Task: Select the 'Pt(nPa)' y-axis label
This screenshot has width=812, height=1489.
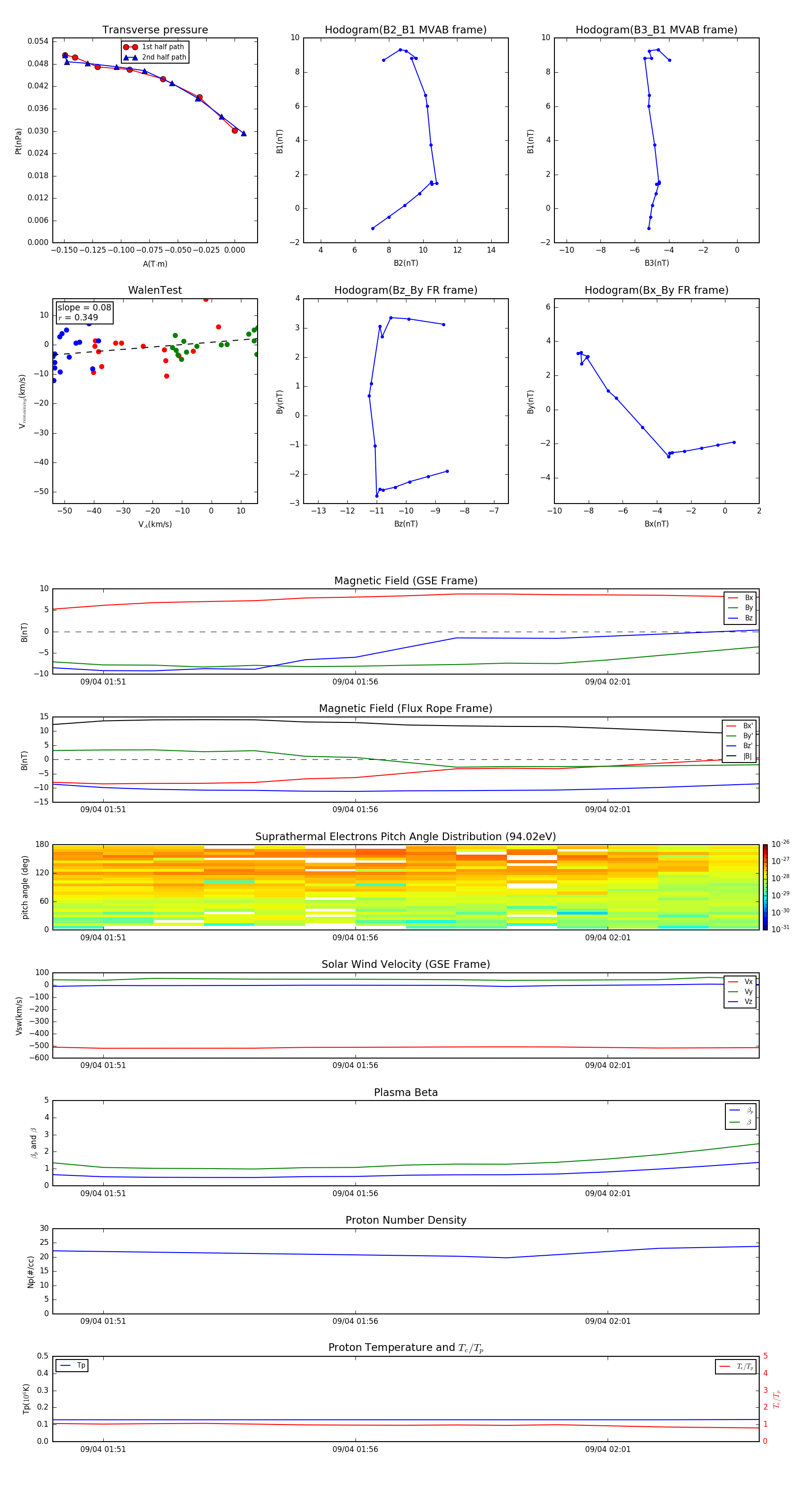Action: click(x=18, y=141)
